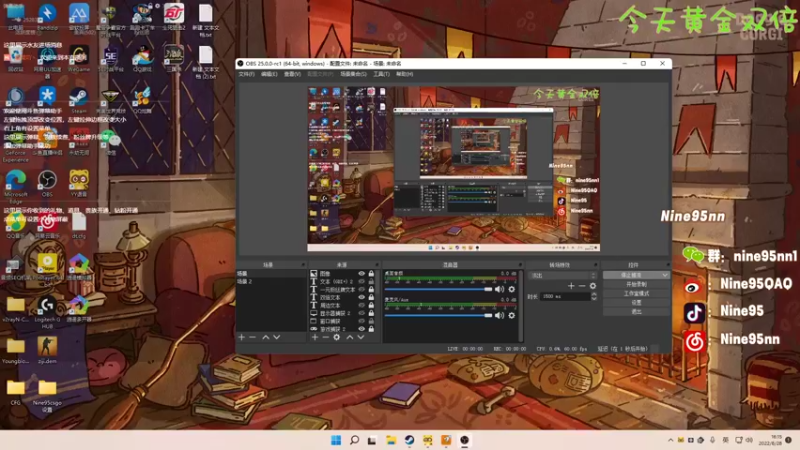Remove the selected source with minus icon

coord(326,337)
